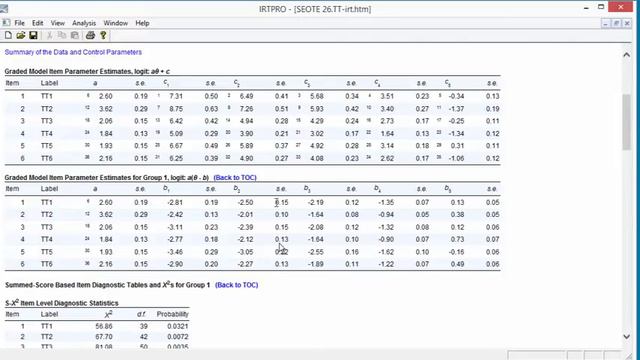Click the Cut toolbar icon

pyautogui.click(x=49, y=36)
